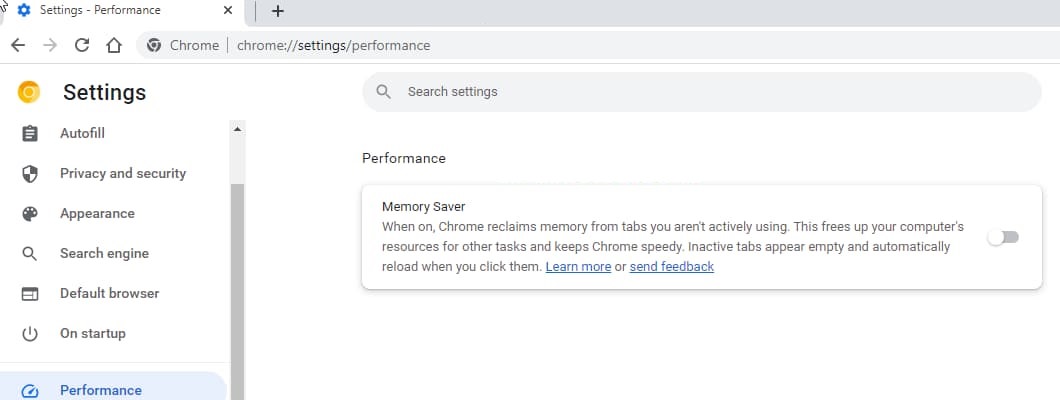Click the browser back arrow
Image resolution: width=1060 pixels, height=400 pixels.
tap(18, 45)
